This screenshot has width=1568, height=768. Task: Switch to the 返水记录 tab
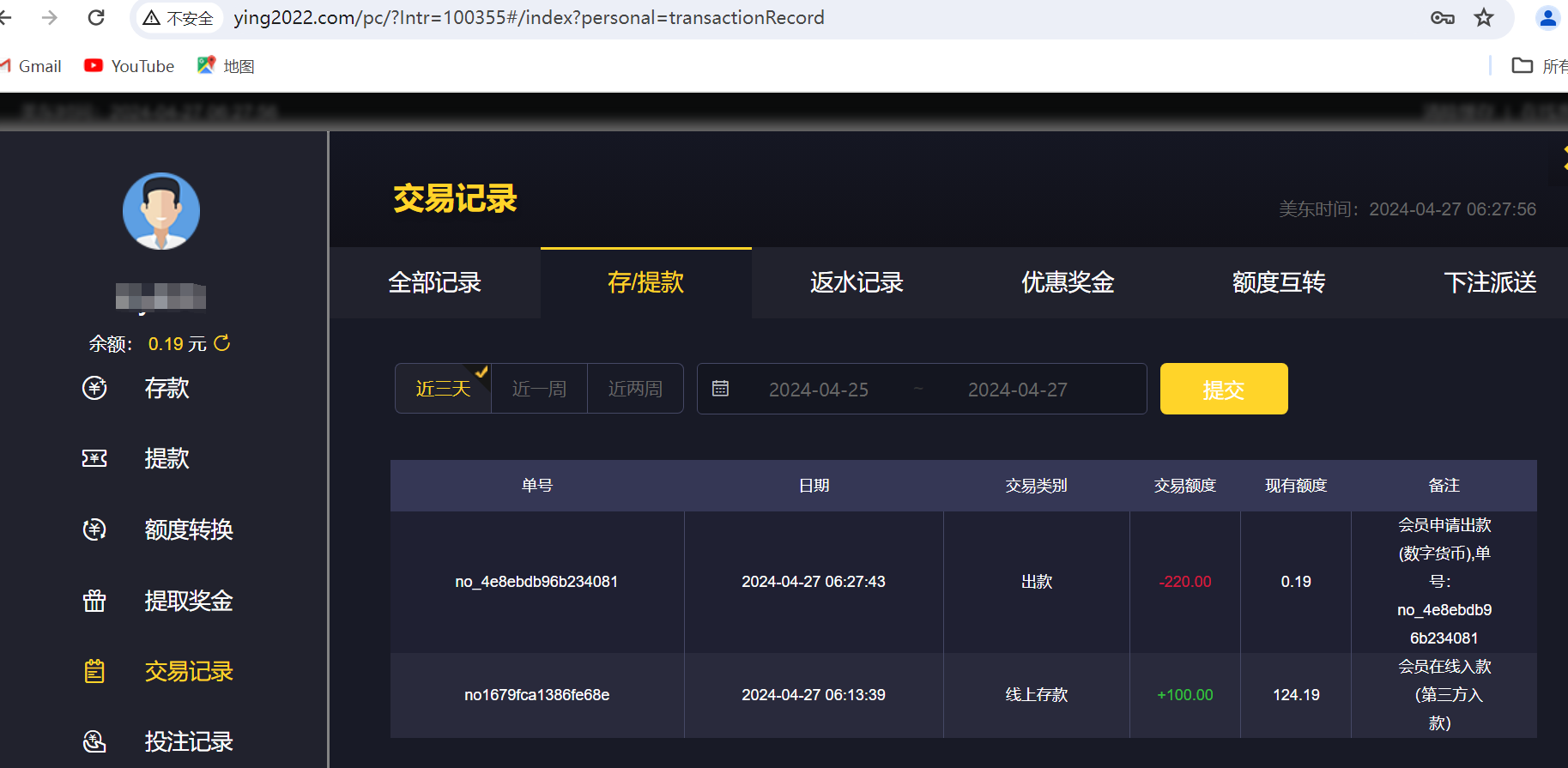[x=857, y=282]
